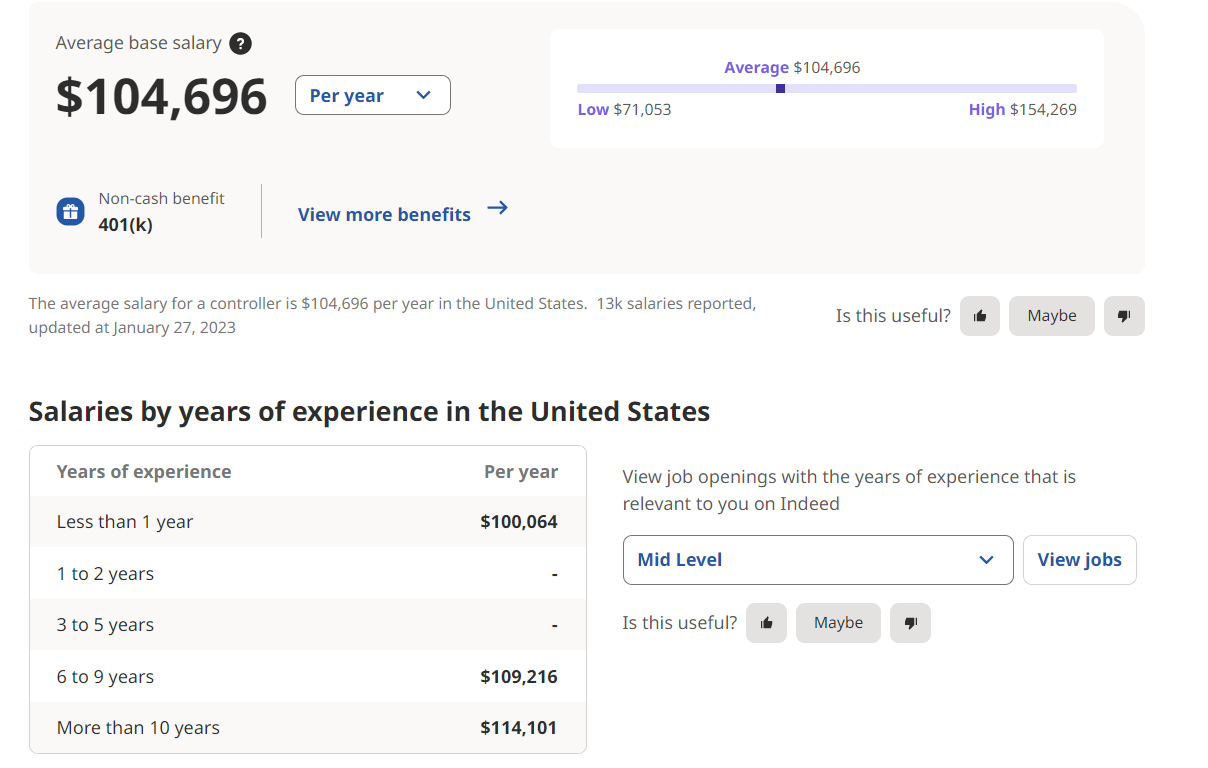Select the 6 to 9 years row
This screenshot has width=1208, height=768.
[308, 676]
